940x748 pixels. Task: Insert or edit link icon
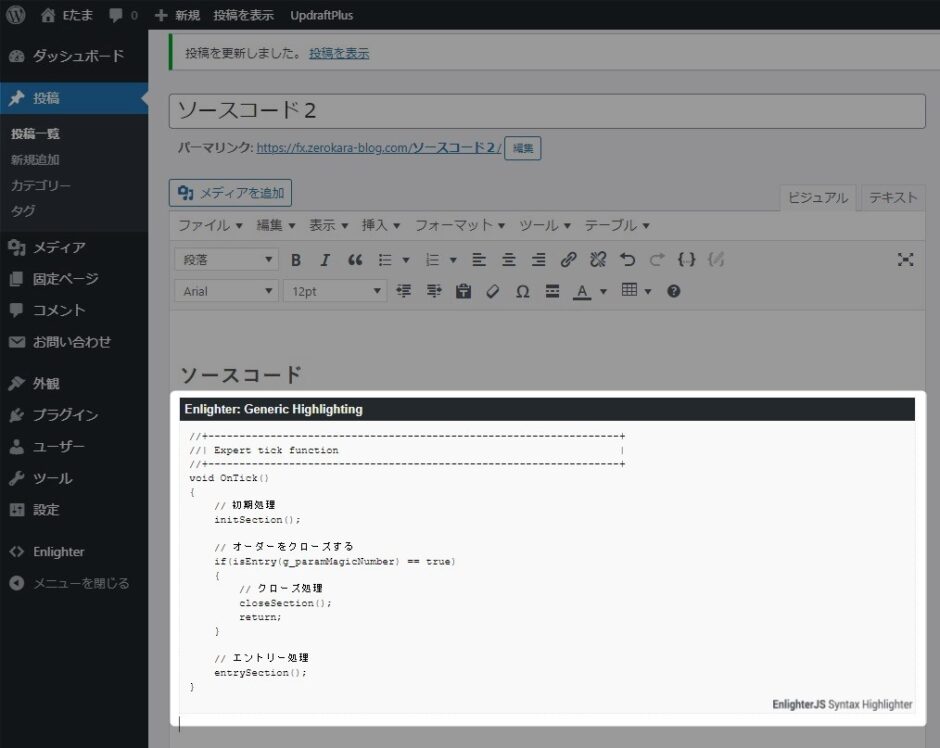(x=568, y=260)
